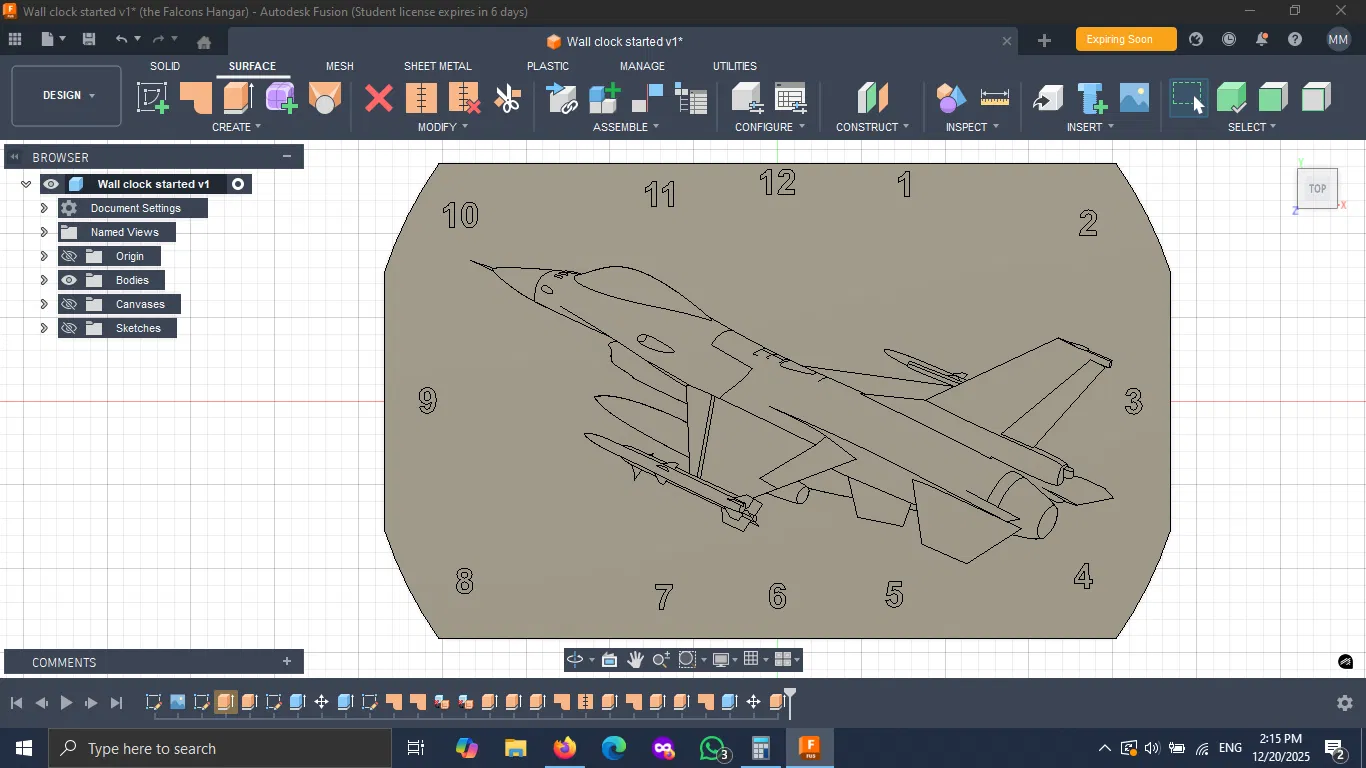Screen dimensions: 1366x768
Task: Go to the Home tab icon
Action: [x=204, y=41]
